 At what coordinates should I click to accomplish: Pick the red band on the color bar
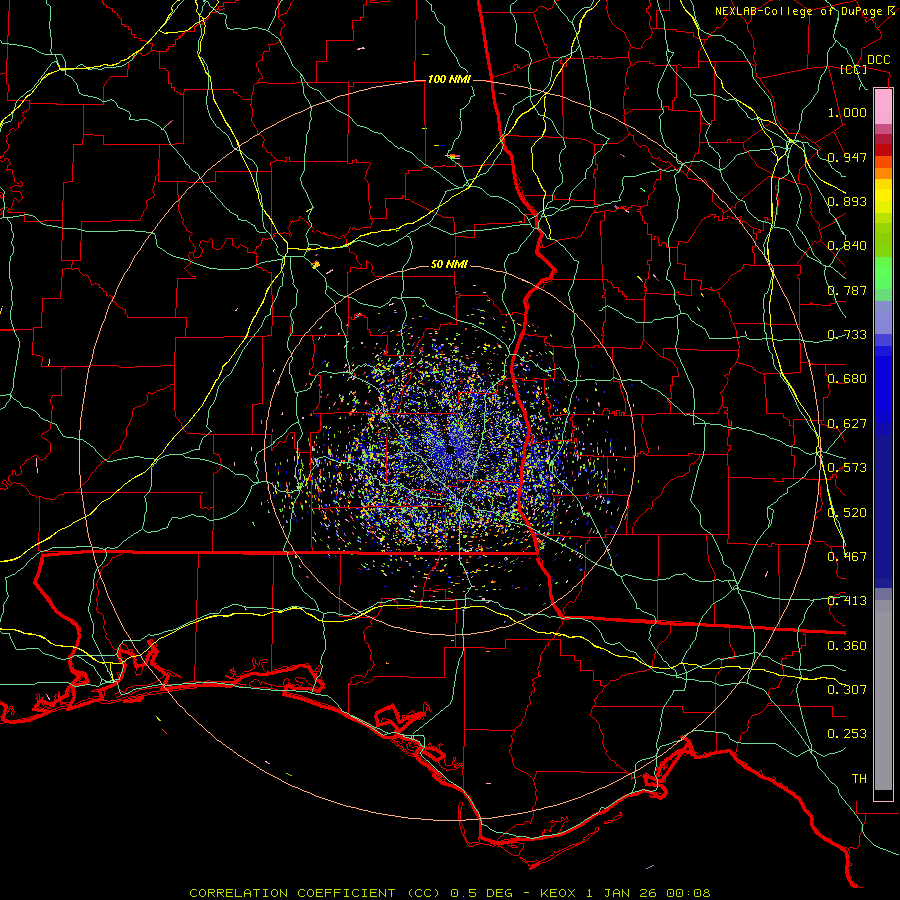pyautogui.click(x=883, y=149)
